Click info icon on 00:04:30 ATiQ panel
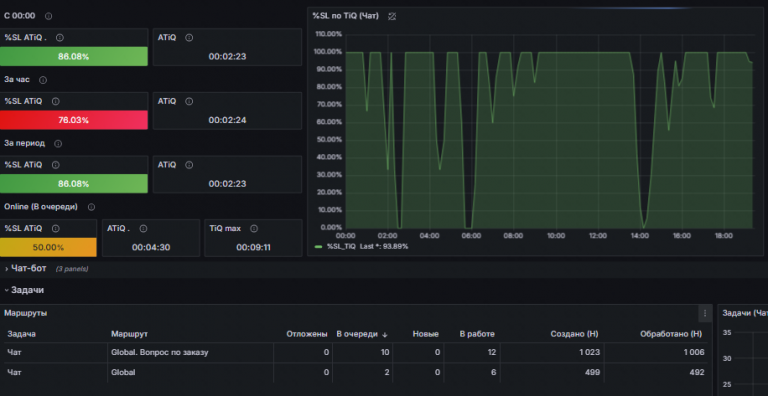Screen dimensions: 768x396 click(x=143, y=229)
